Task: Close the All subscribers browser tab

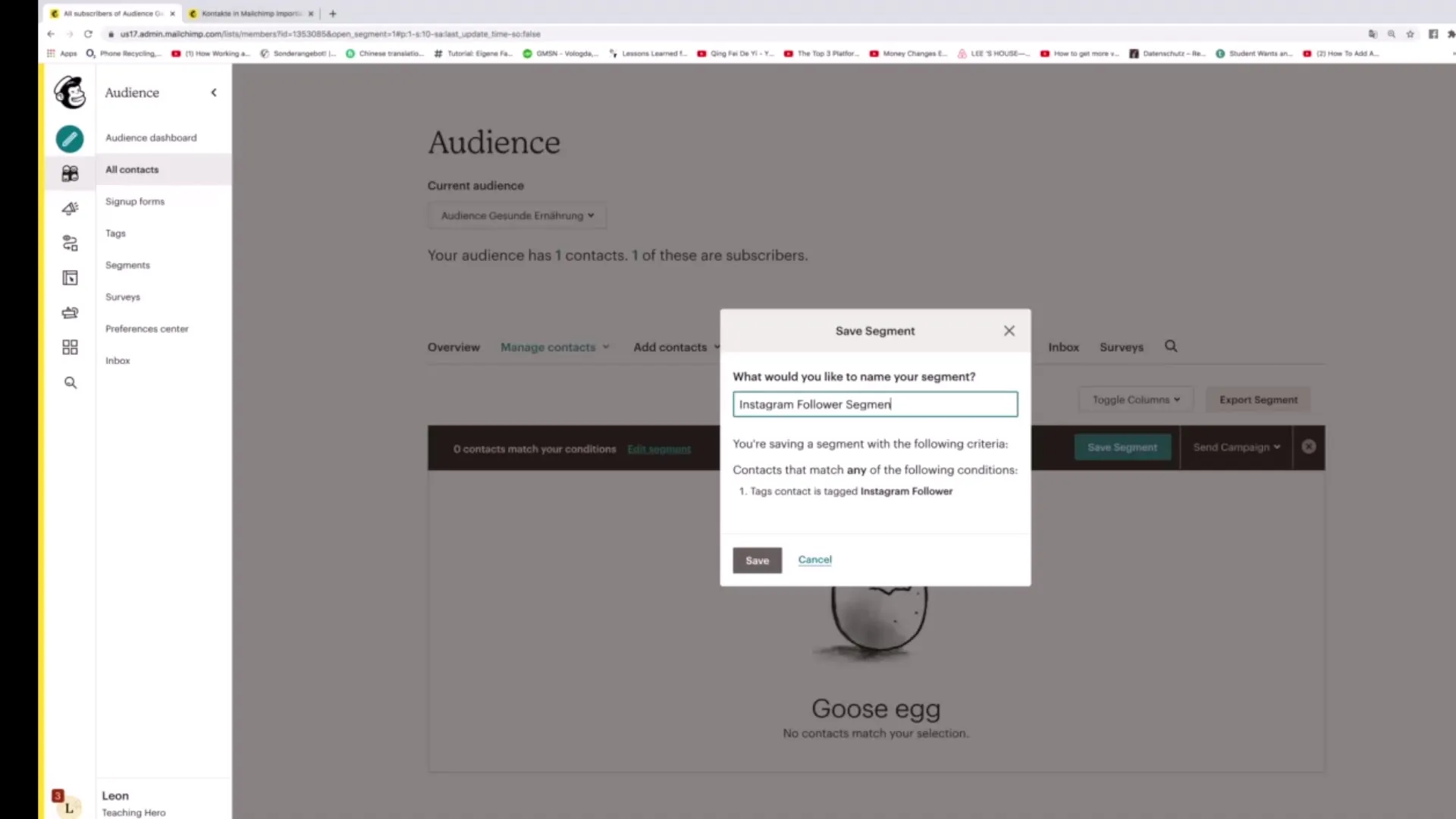Action: (172, 14)
